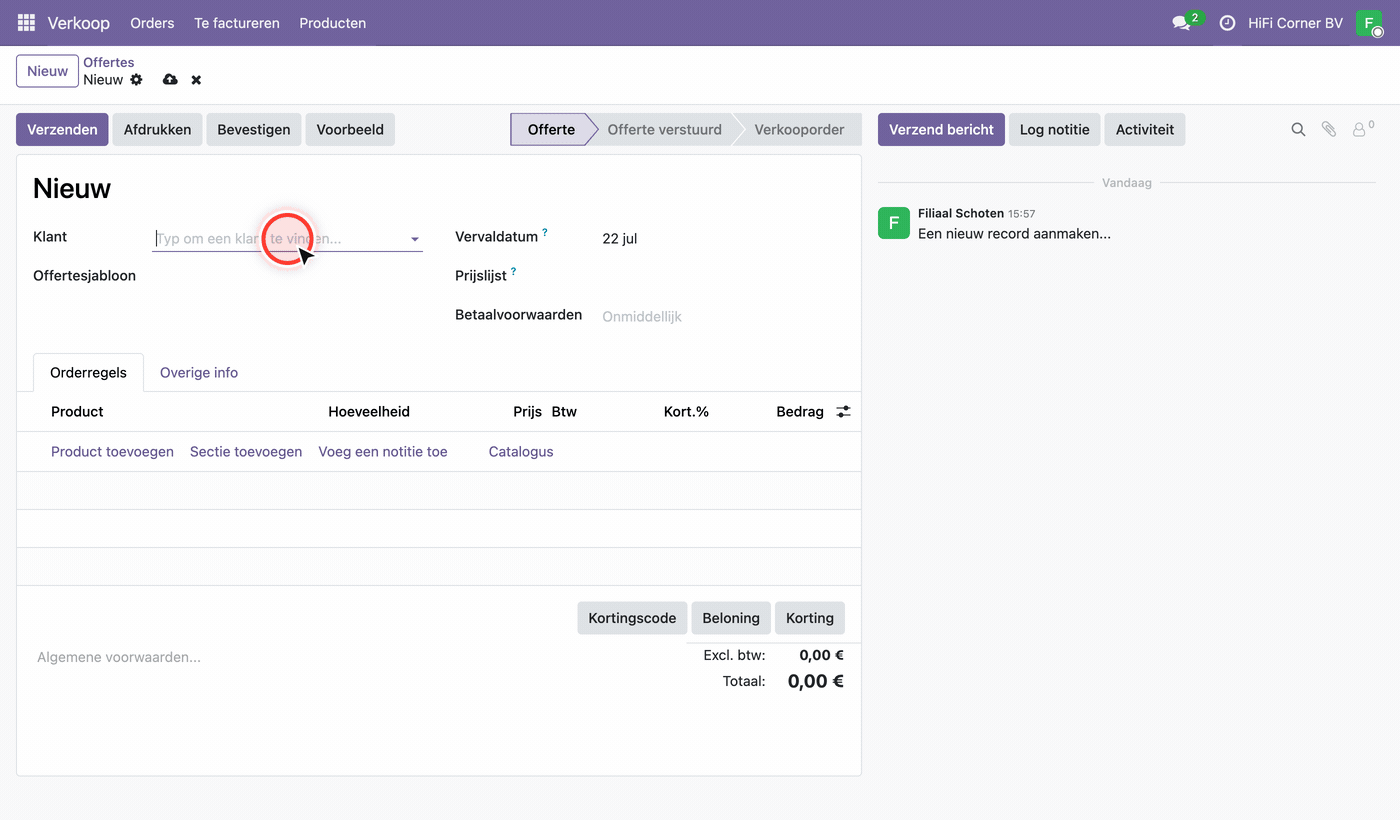Open column settings icon in order lines
The width and height of the screenshot is (1400, 820).
843,411
